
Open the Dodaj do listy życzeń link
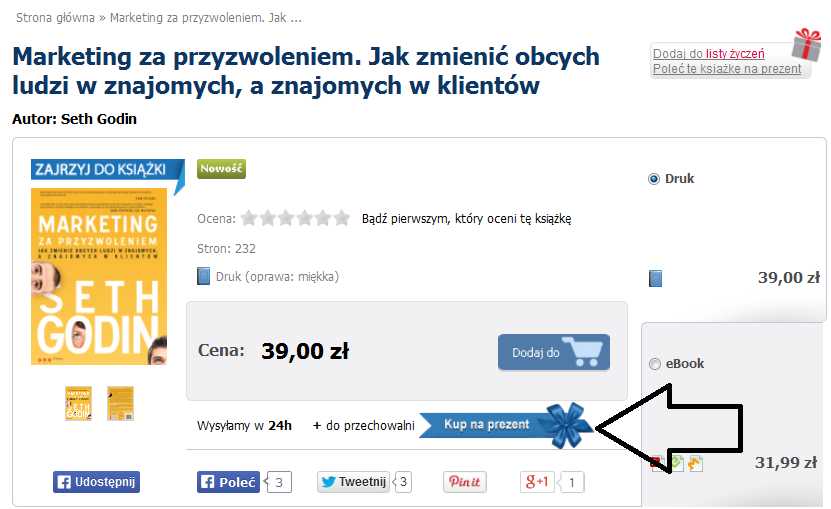pyautogui.click(x=709, y=54)
